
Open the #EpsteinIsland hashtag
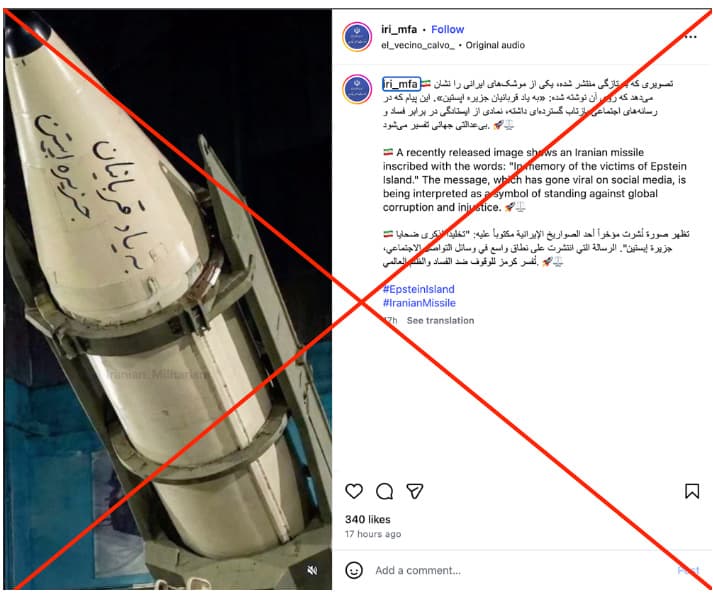418,289
